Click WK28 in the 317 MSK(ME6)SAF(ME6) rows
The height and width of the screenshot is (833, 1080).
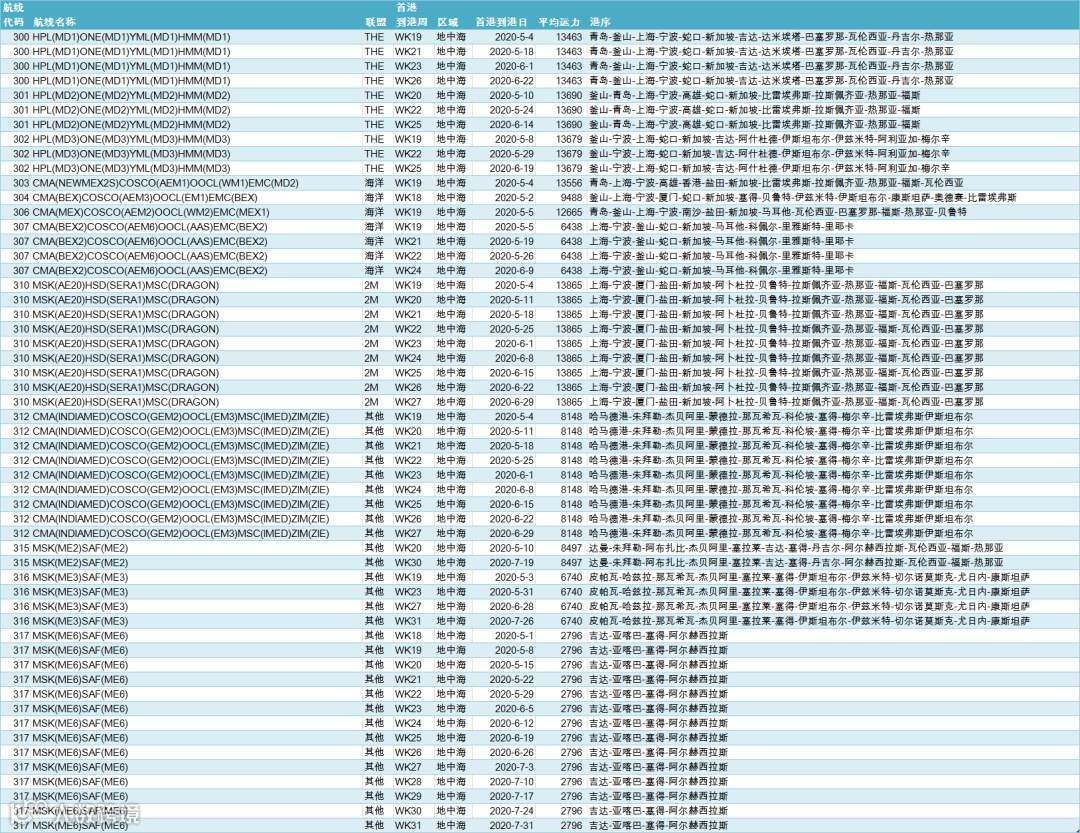(x=408, y=782)
